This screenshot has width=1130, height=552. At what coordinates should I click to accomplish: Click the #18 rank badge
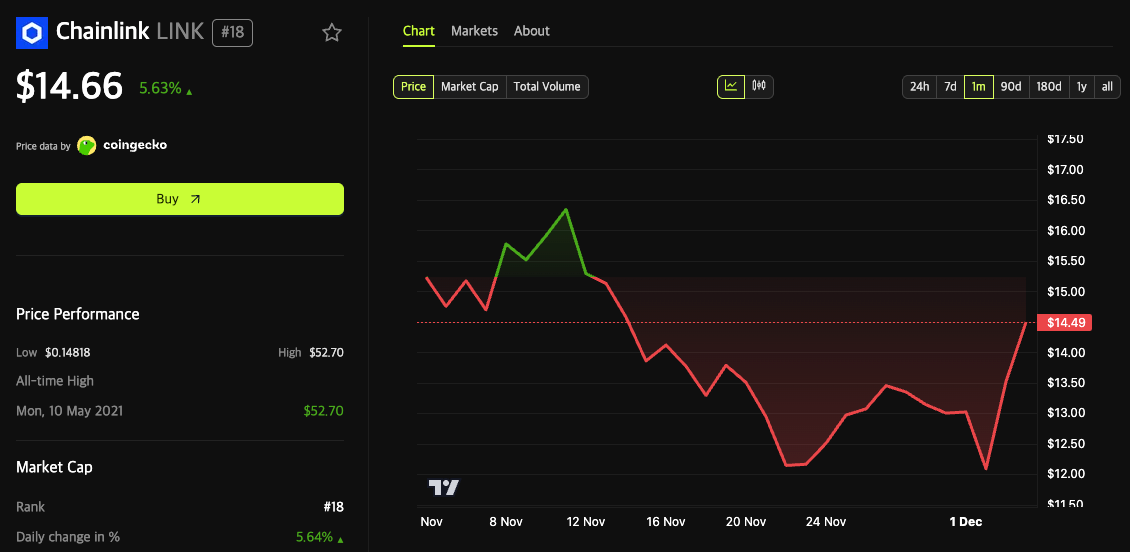coord(232,33)
